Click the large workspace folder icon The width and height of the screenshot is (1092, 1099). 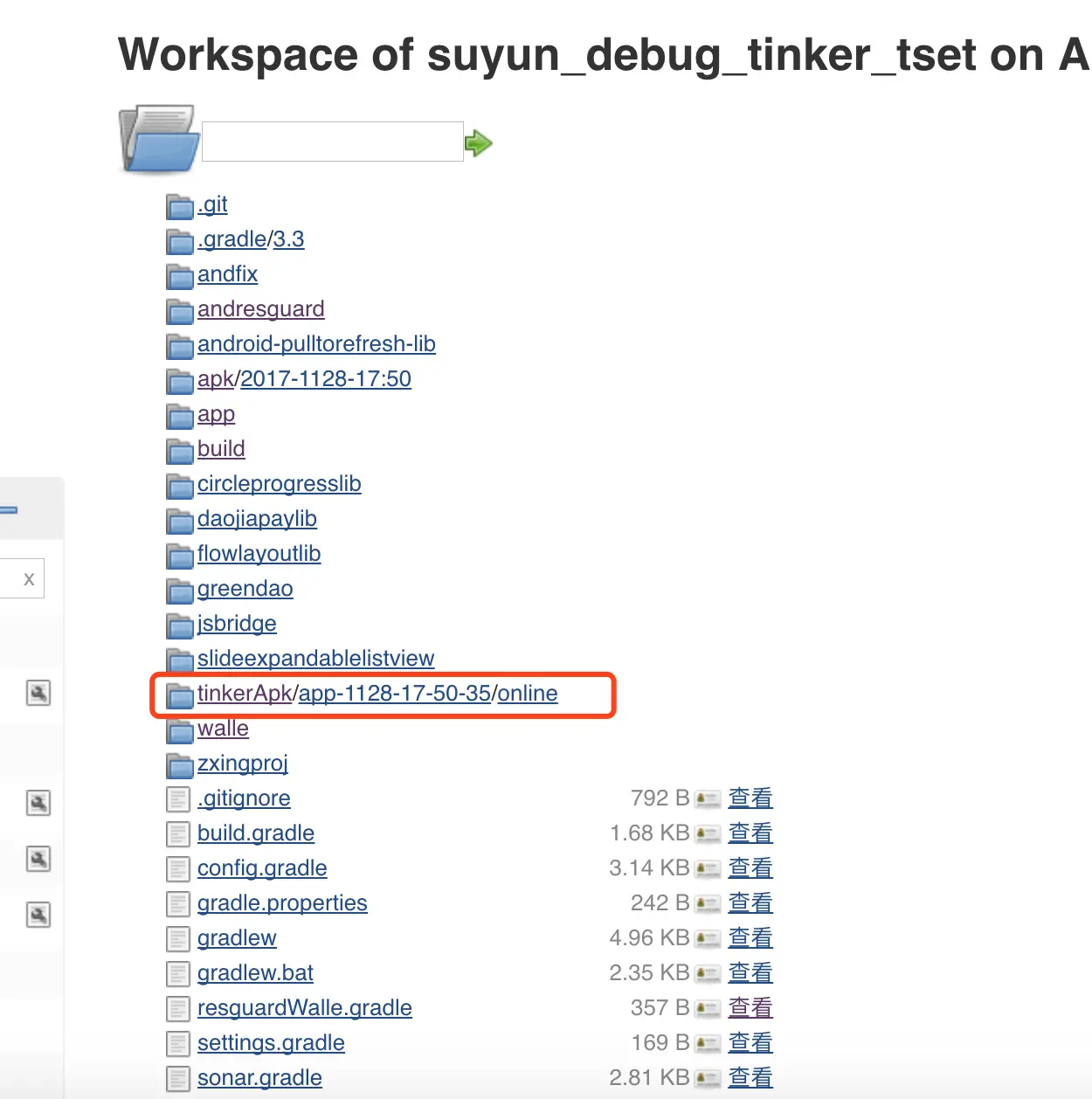[x=159, y=139]
